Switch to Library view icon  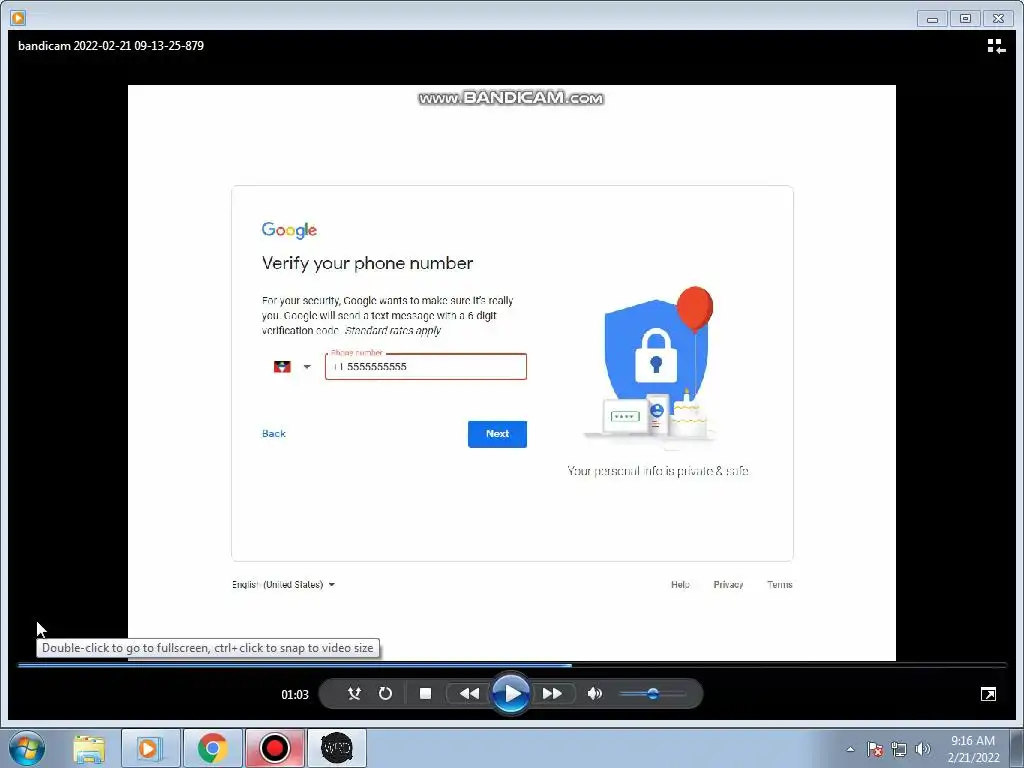996,46
